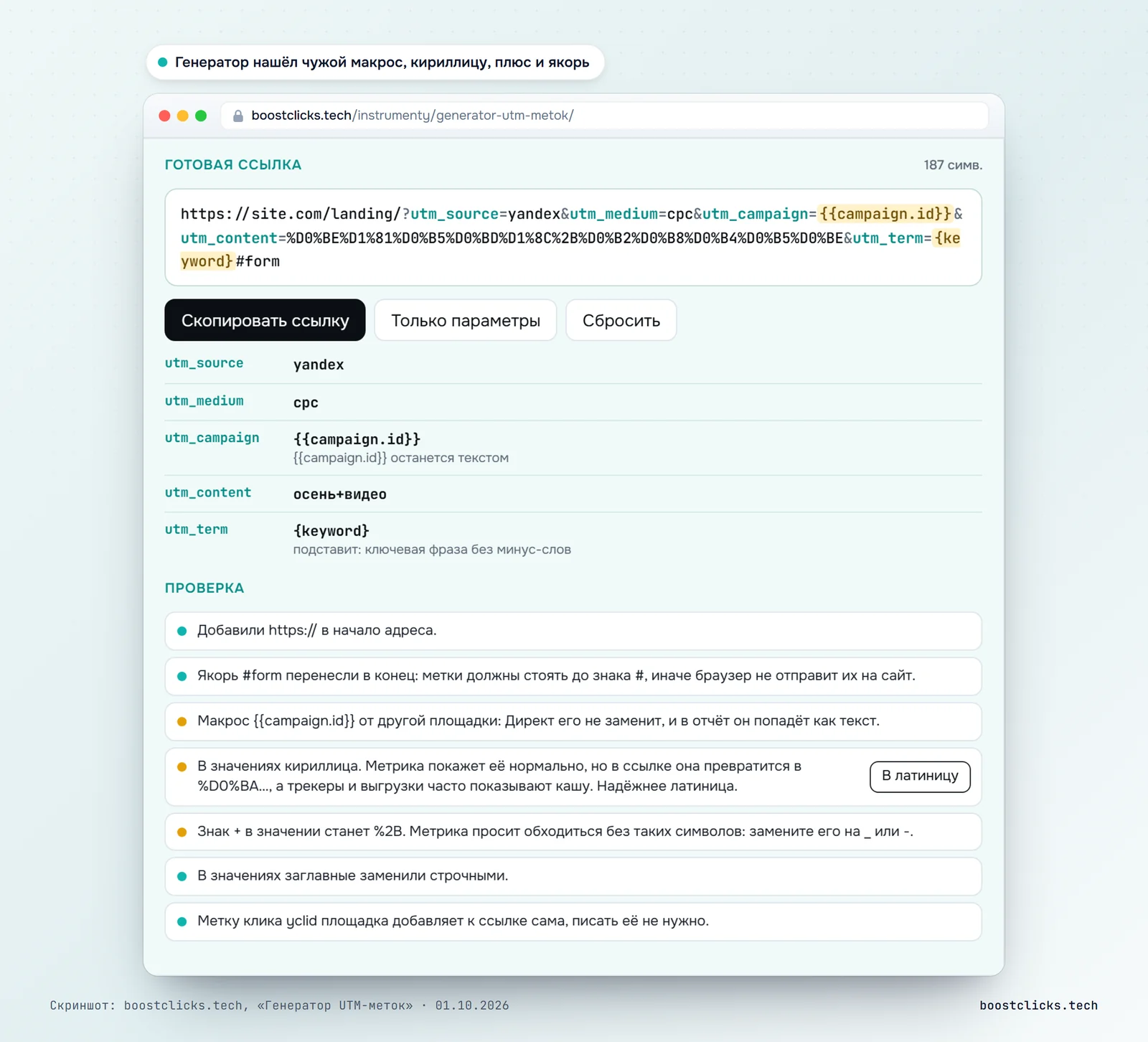Click the utm_campaign parameter label
The image size is (1148, 1042).
pos(212,438)
